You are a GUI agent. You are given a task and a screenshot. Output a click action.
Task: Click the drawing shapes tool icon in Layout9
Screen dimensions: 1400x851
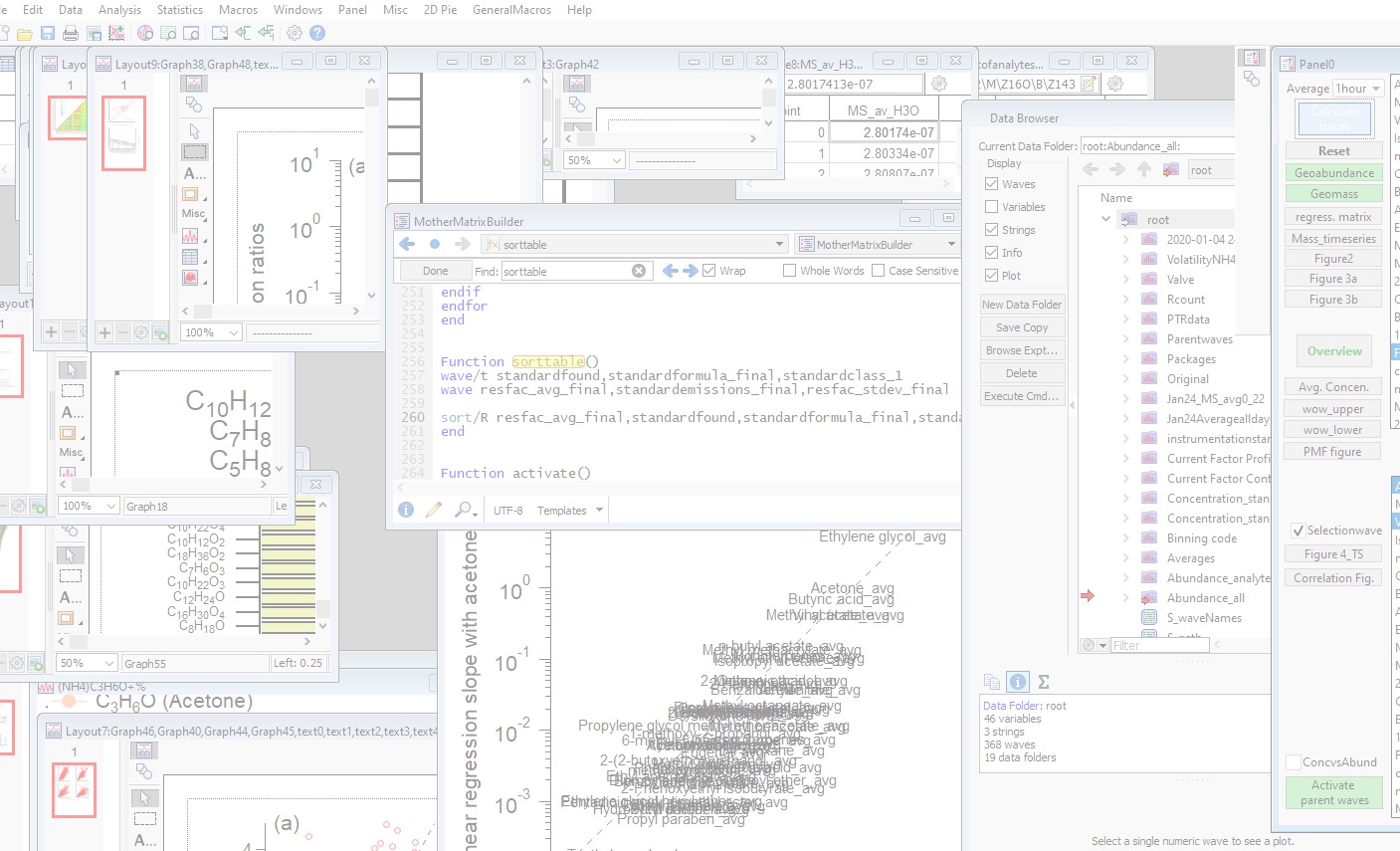(x=194, y=105)
